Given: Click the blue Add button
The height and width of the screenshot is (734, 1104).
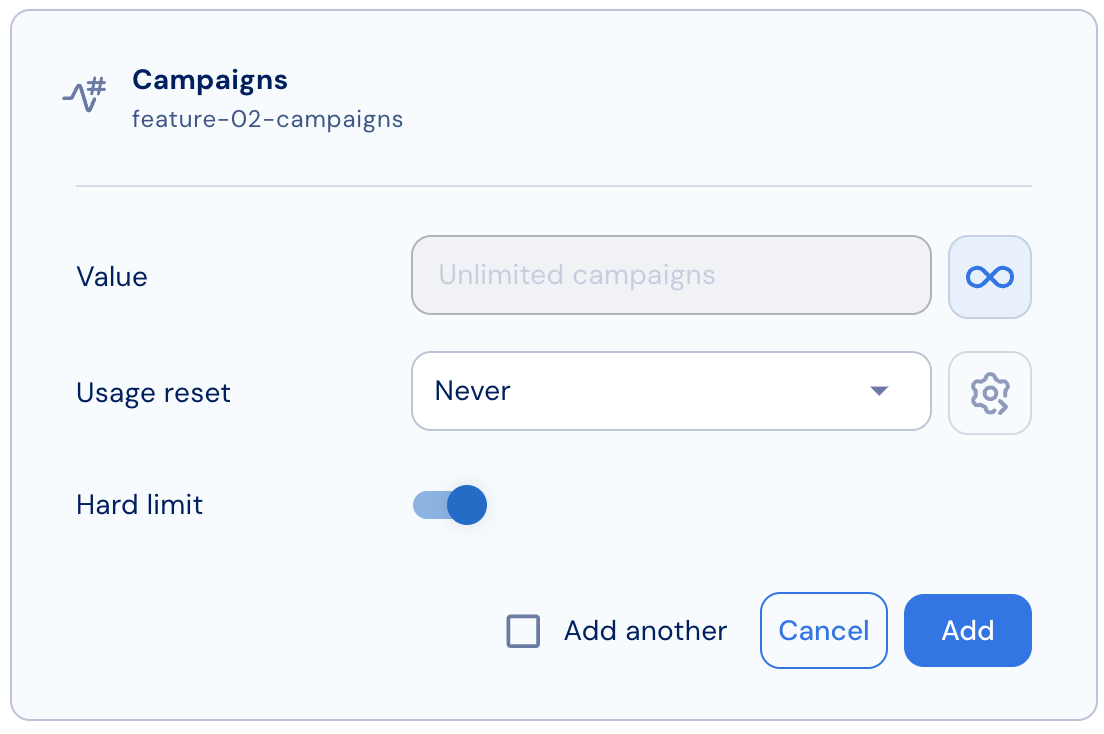Looking at the screenshot, I should coord(967,630).
